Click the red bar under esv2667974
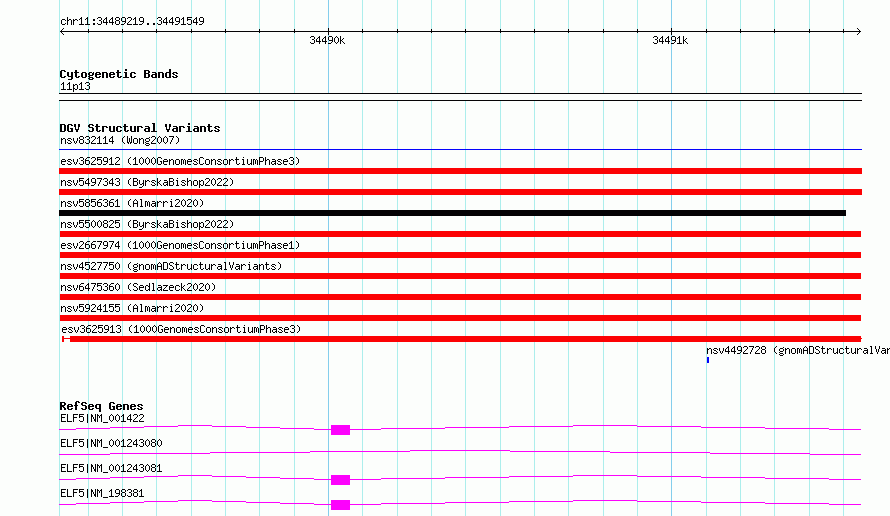Image resolution: width=890 pixels, height=516 pixels. pos(460,255)
